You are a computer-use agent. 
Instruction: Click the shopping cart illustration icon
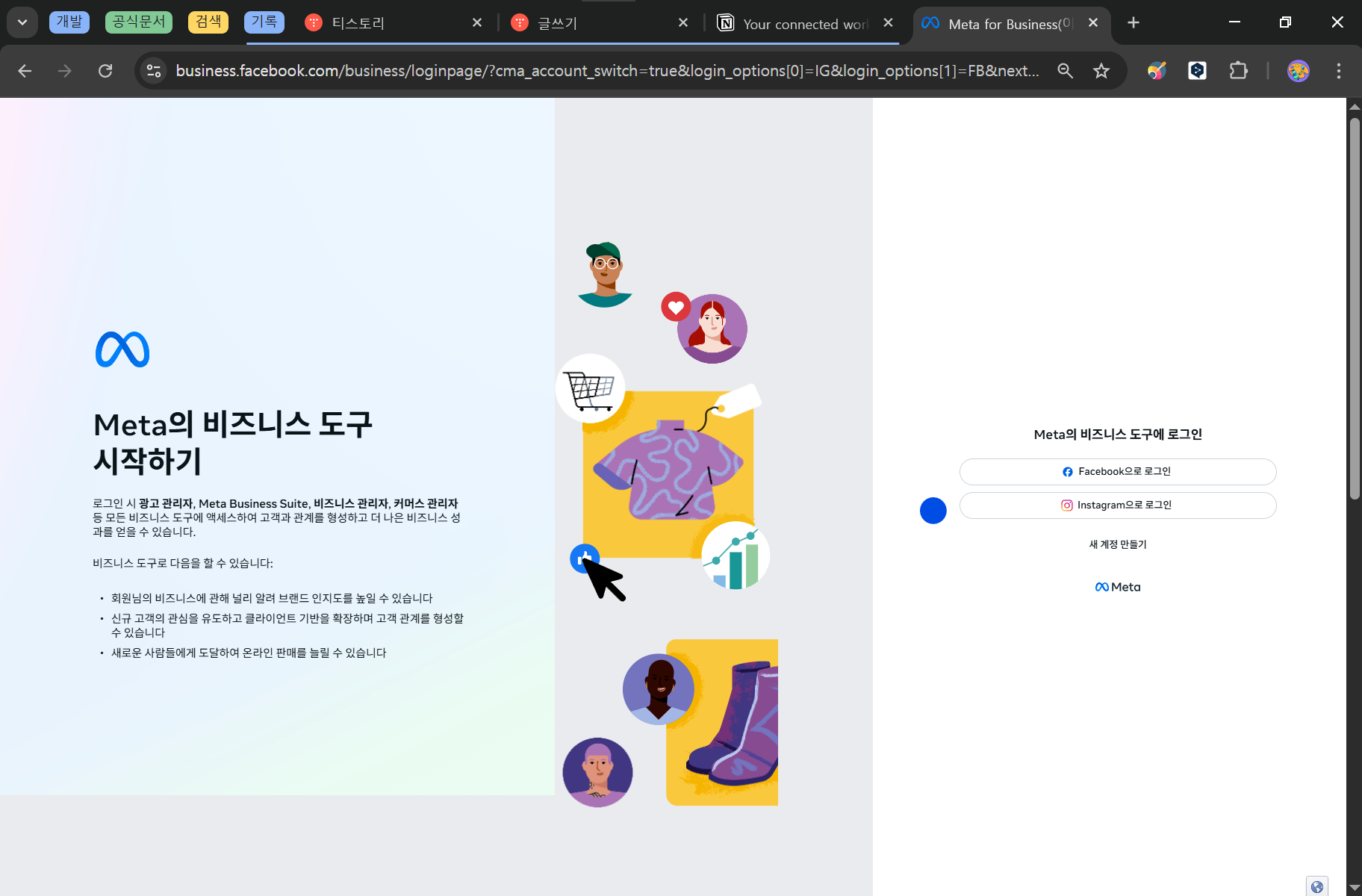pos(591,388)
